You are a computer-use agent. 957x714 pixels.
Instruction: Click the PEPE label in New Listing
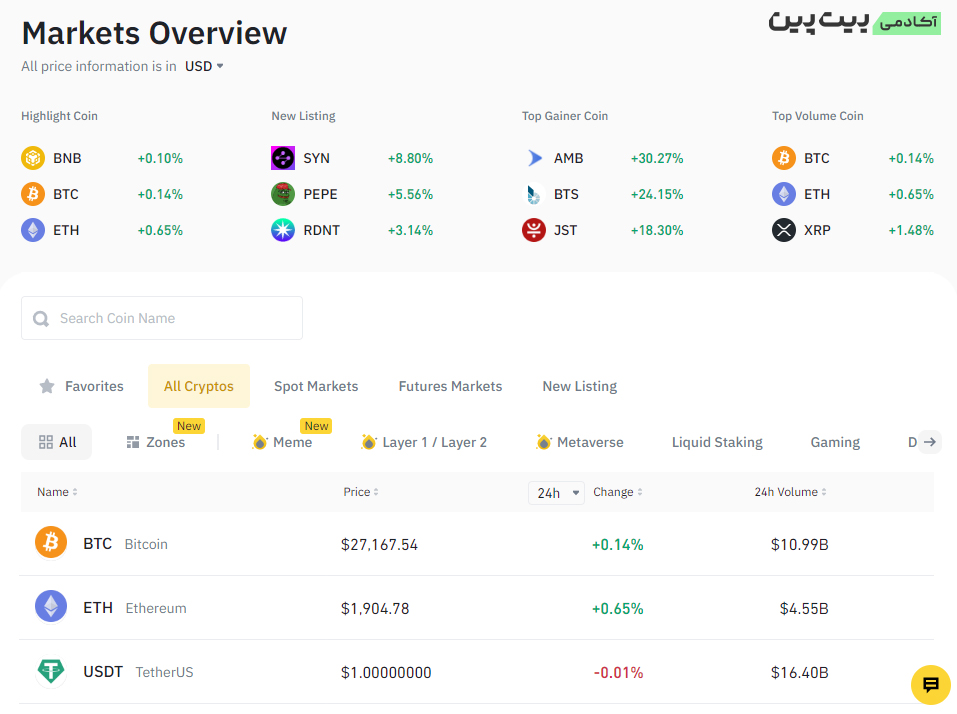(x=320, y=194)
